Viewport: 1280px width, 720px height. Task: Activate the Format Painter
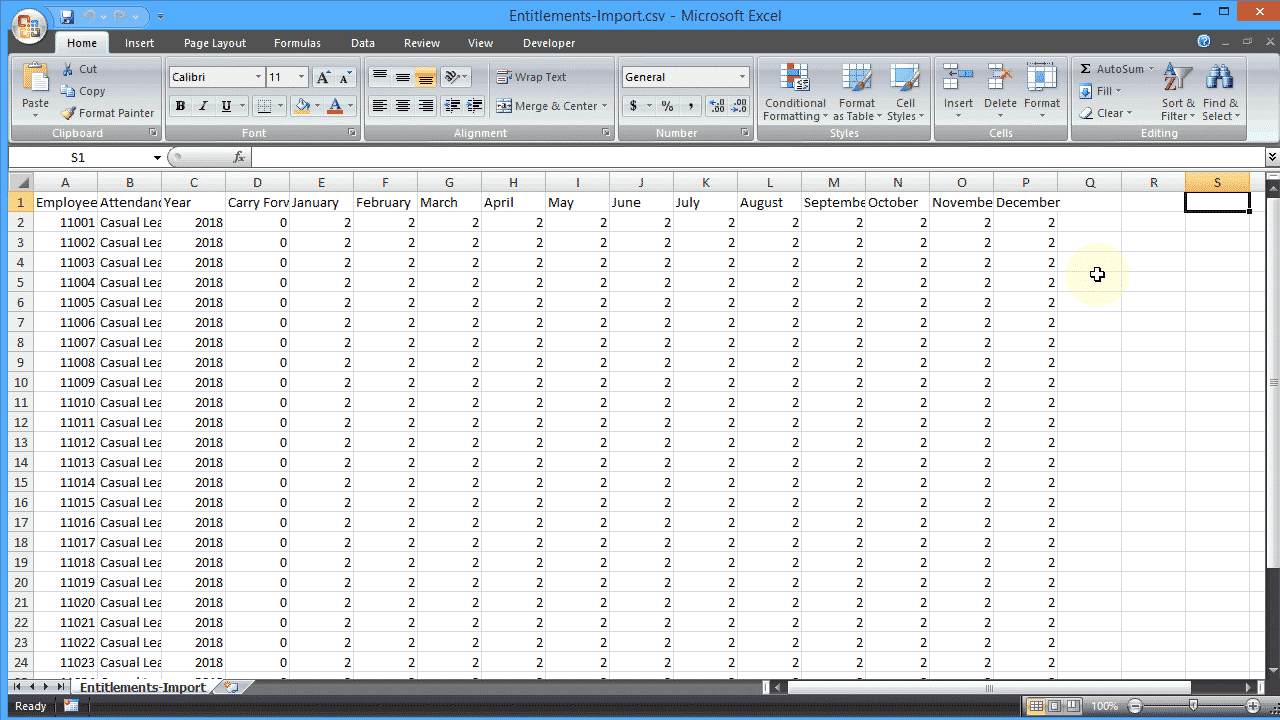click(x=107, y=113)
